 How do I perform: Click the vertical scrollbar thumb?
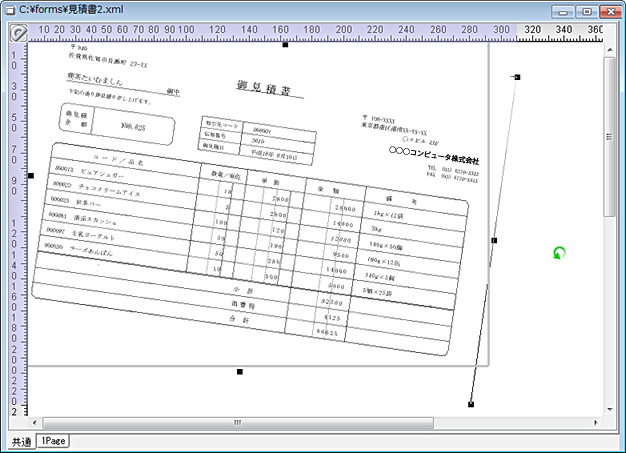click(x=610, y=136)
